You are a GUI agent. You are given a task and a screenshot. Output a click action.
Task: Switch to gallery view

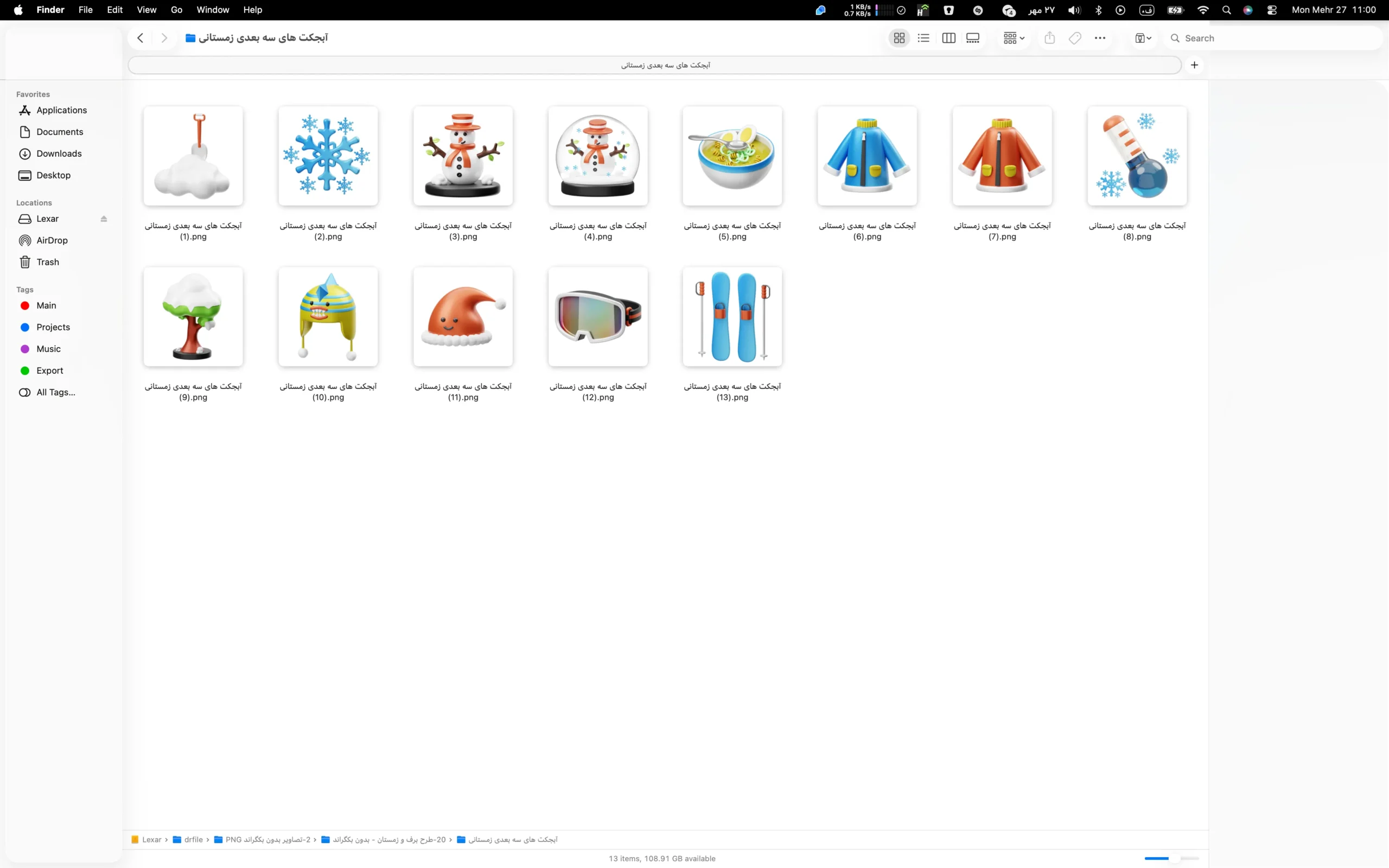click(973, 38)
